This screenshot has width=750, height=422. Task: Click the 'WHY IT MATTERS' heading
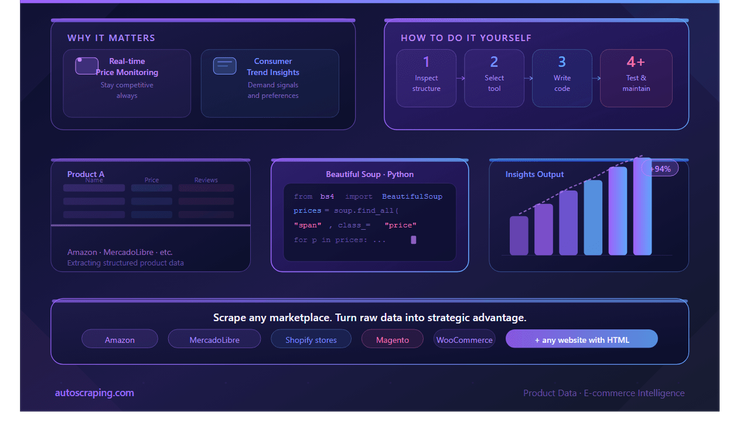tap(111, 38)
